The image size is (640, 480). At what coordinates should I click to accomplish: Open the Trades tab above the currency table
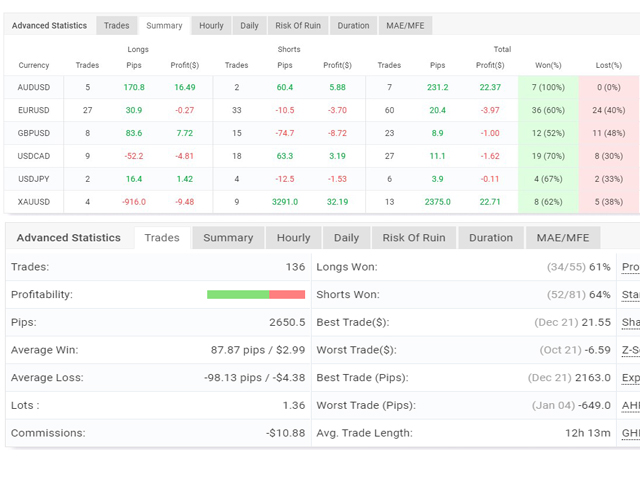click(117, 25)
